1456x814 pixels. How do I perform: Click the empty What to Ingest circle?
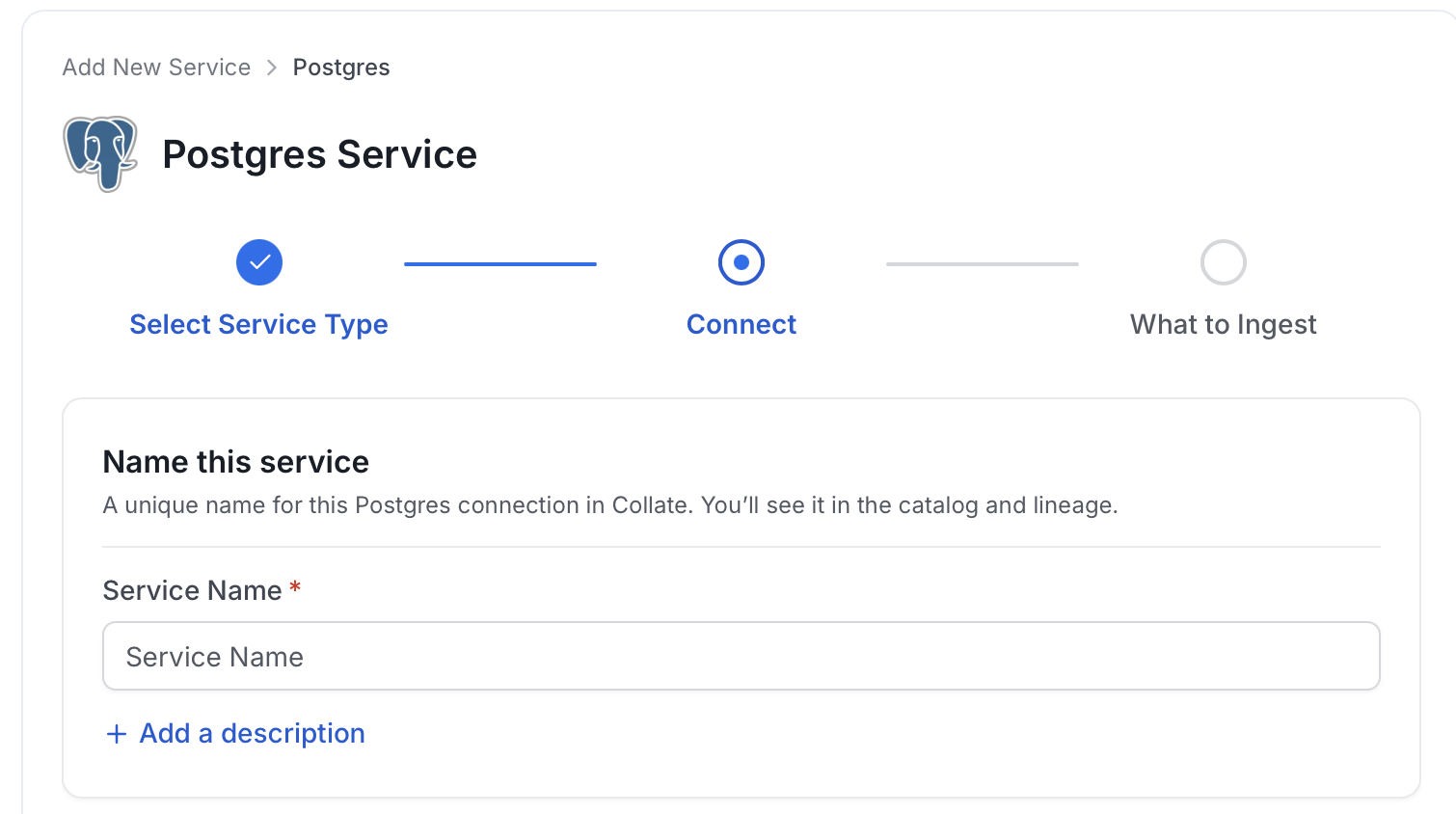pyautogui.click(x=1224, y=262)
